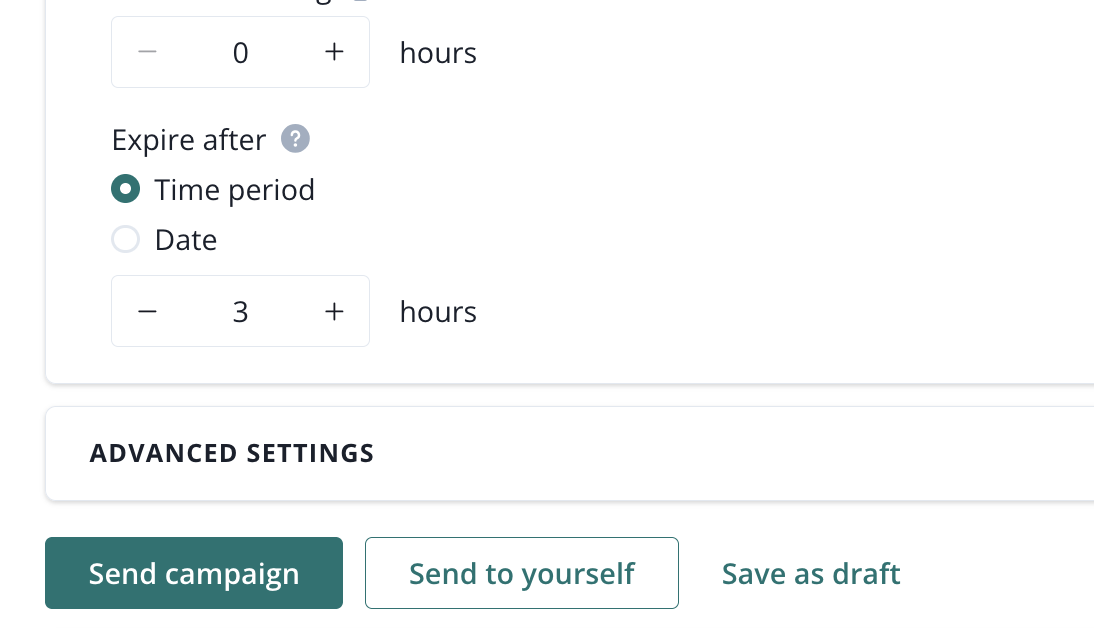Click the 'Expire after' label

(189, 140)
